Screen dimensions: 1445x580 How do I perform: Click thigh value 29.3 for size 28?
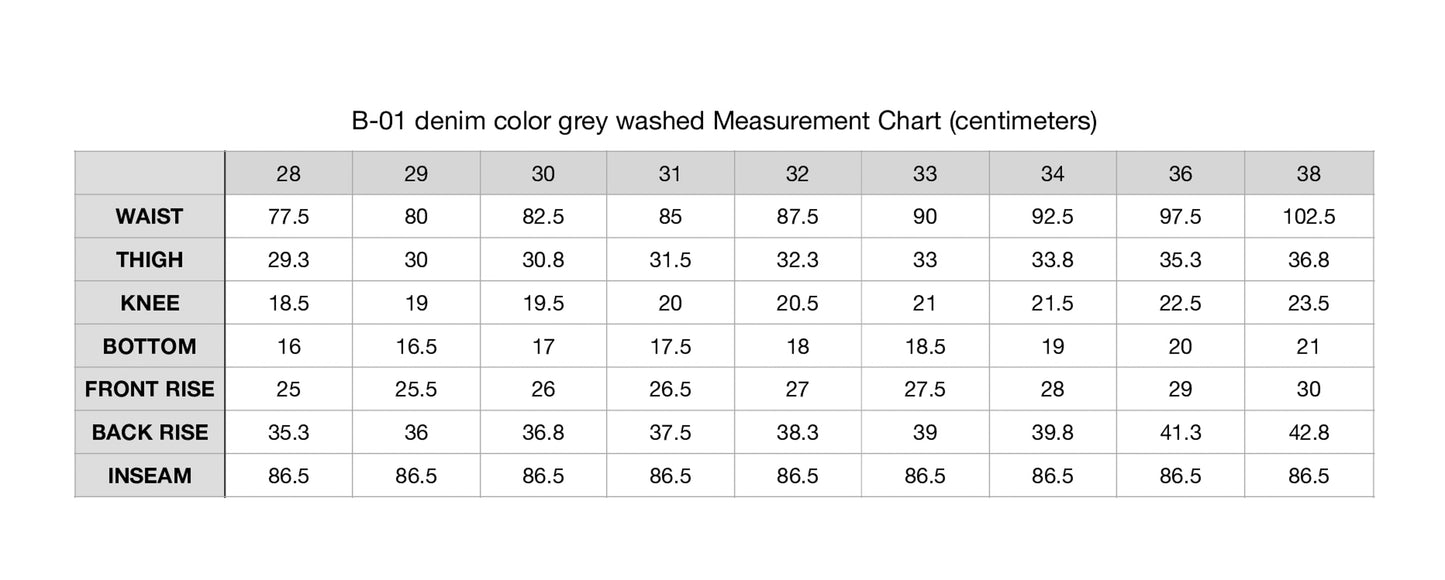click(x=288, y=260)
